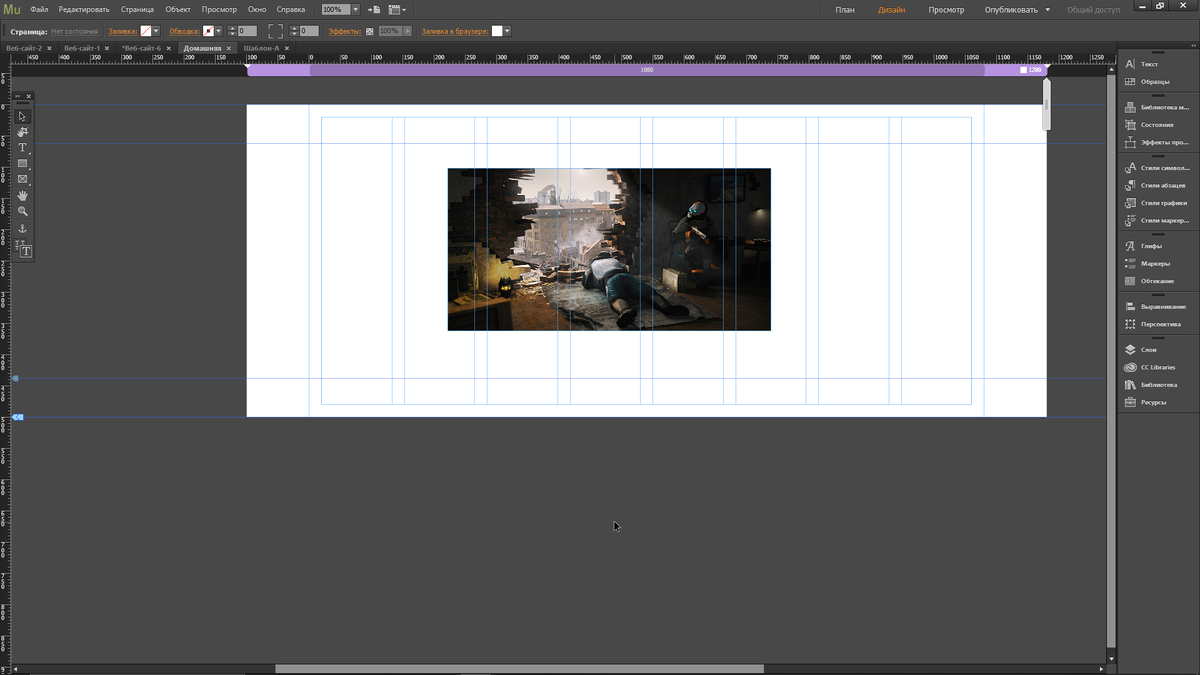Click the browser fill white swatch
This screenshot has width=1200, height=675.
tap(496, 32)
